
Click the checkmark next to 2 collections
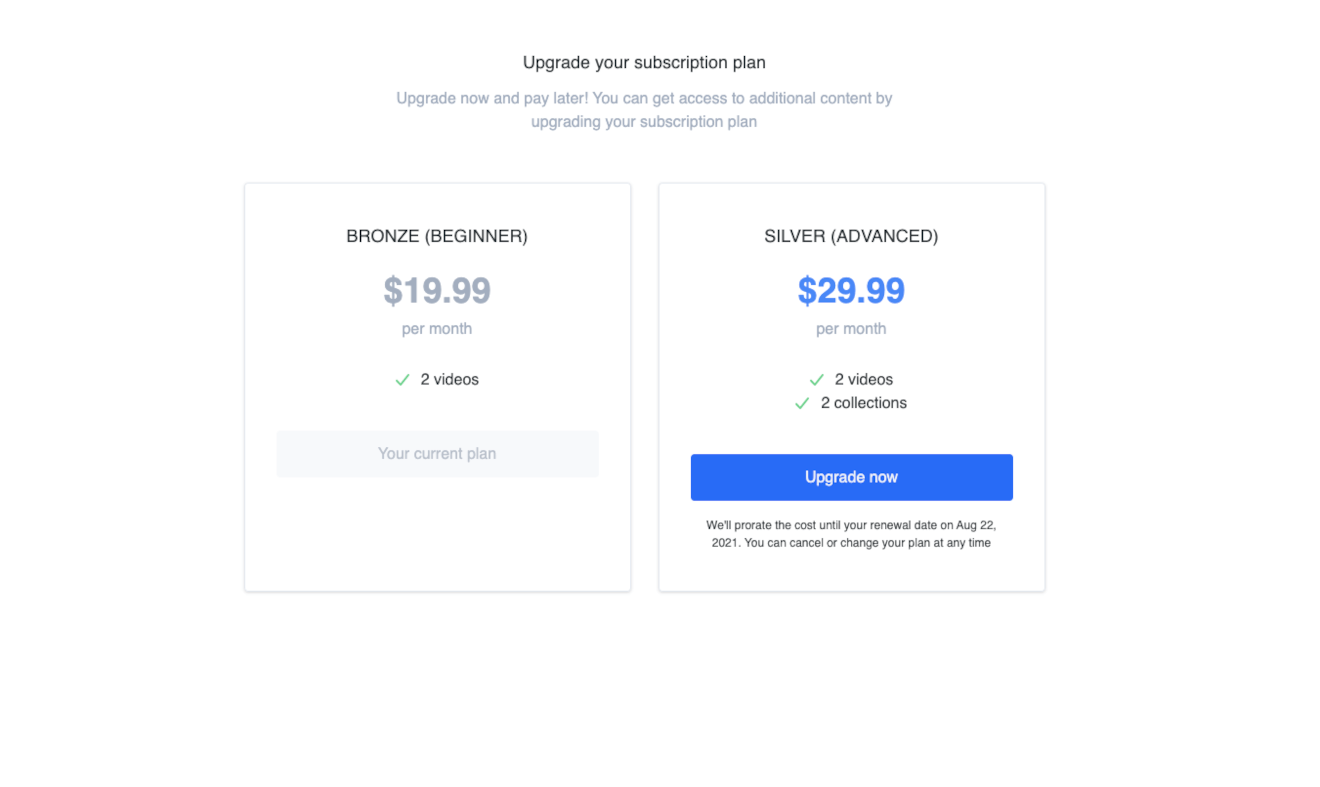pos(802,403)
